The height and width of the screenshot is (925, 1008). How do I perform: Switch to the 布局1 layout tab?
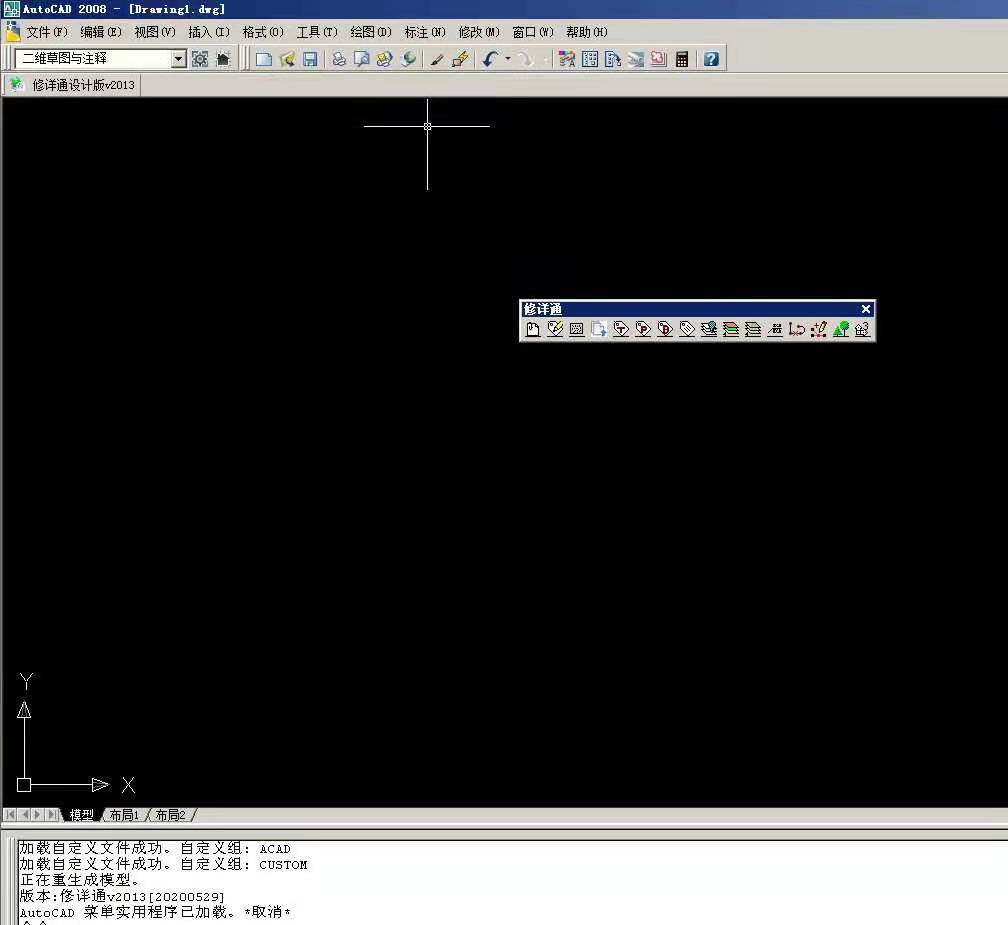coord(124,815)
